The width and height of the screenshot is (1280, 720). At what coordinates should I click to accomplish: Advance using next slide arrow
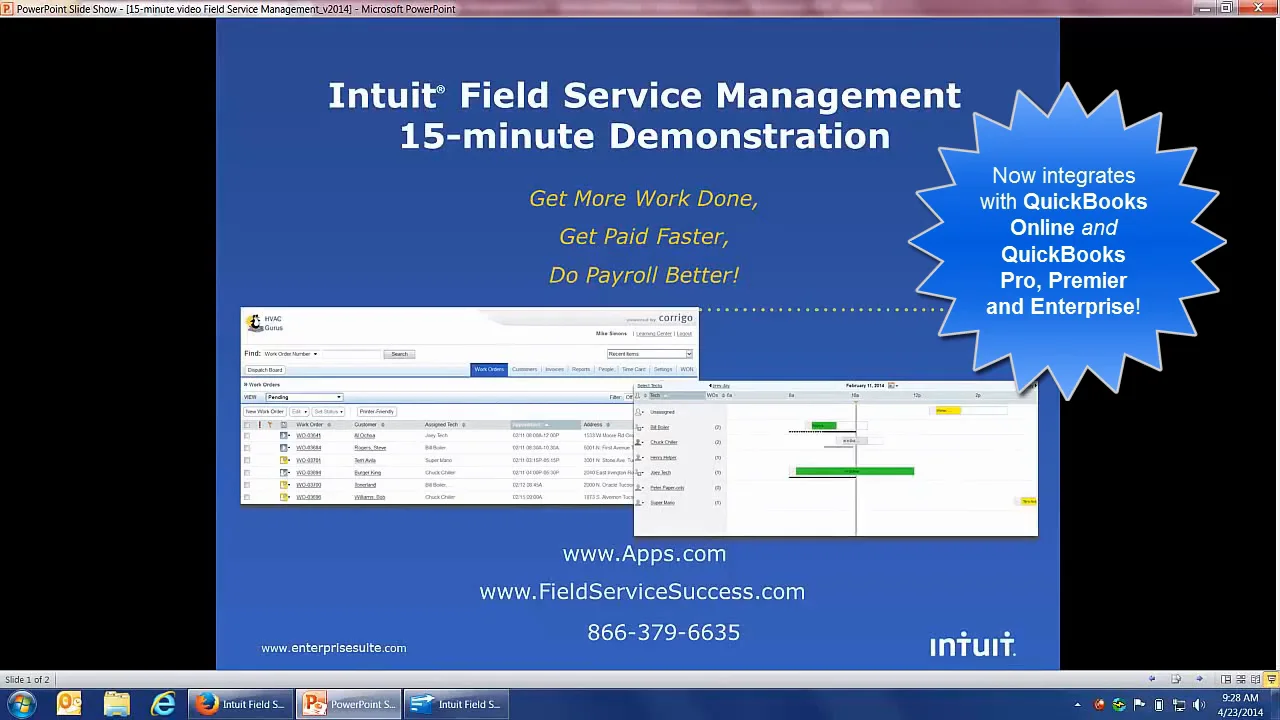[x=1199, y=679]
